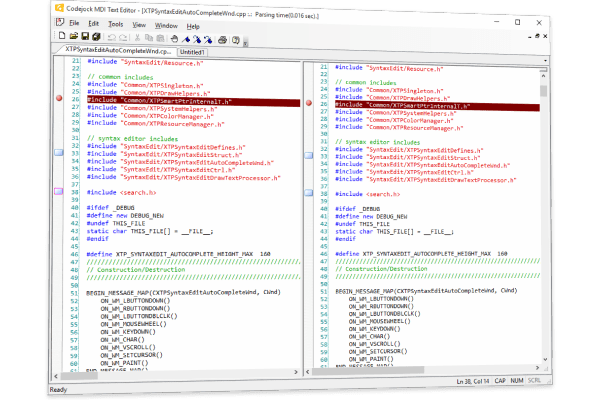Toggle bookmark with the blue flag icon
This screenshot has width=600, height=400.
click(186, 39)
